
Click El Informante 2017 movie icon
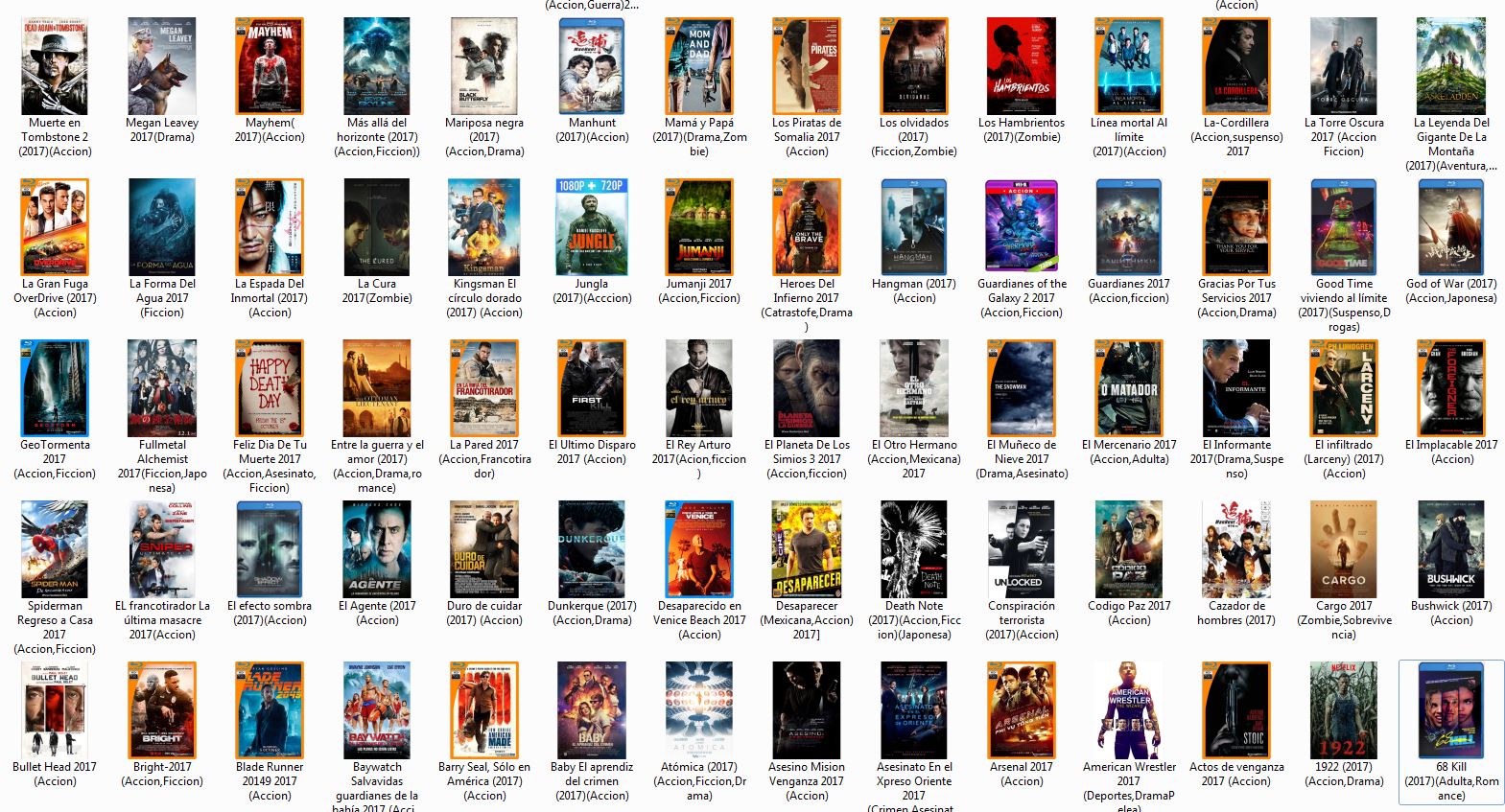1236,388
